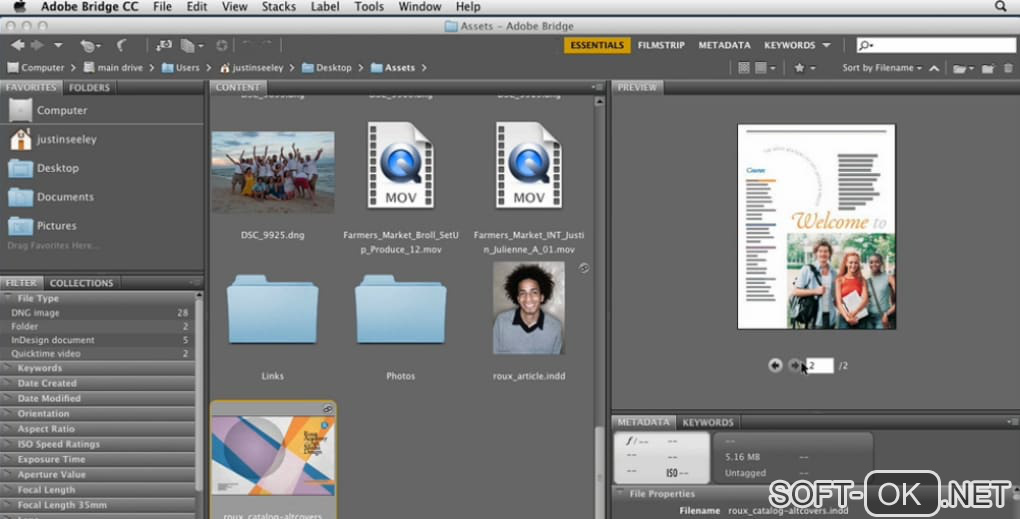Open the workspace switcher dropdown arrow
The image size is (1020, 519).
click(x=826, y=45)
